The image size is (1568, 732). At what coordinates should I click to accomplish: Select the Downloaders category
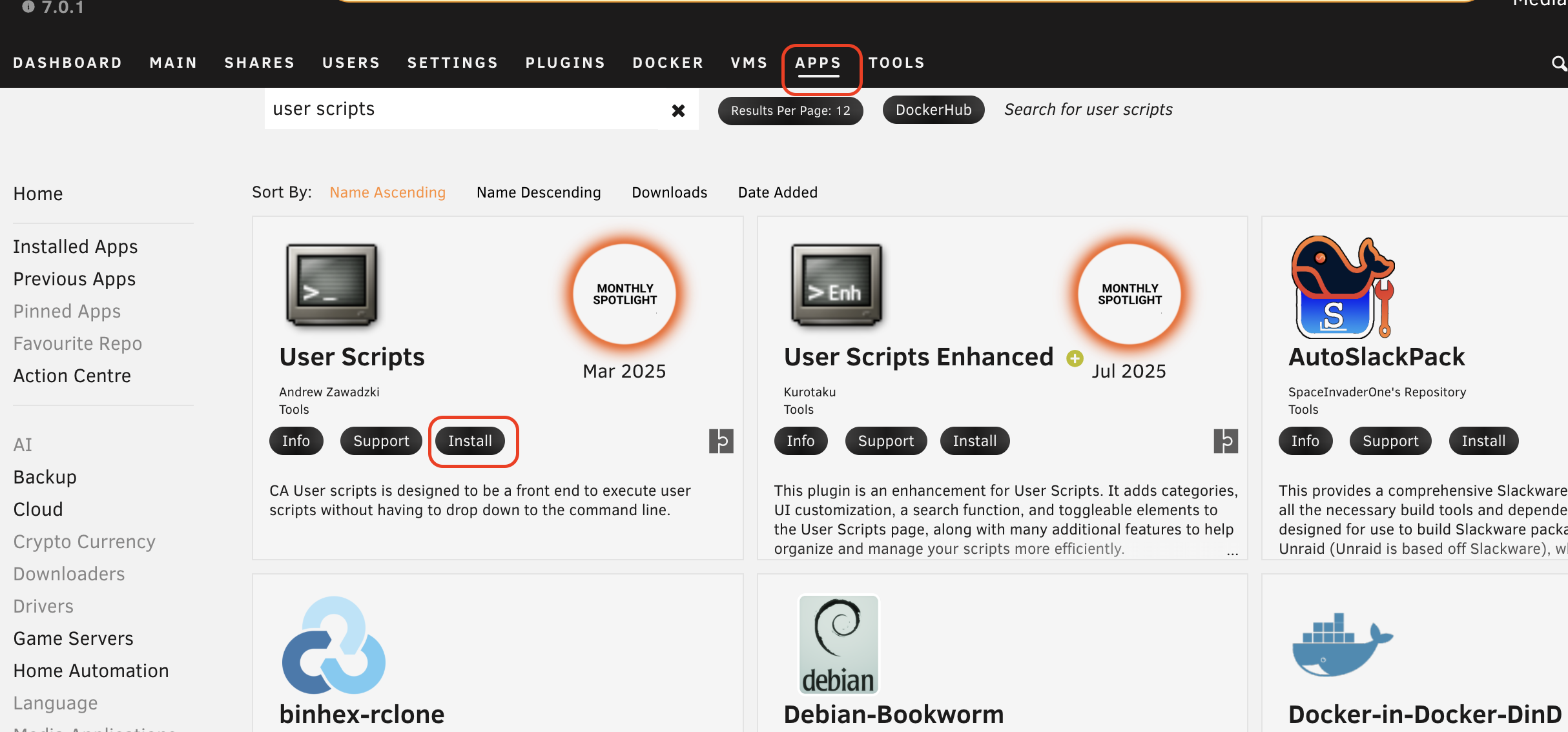tap(69, 574)
